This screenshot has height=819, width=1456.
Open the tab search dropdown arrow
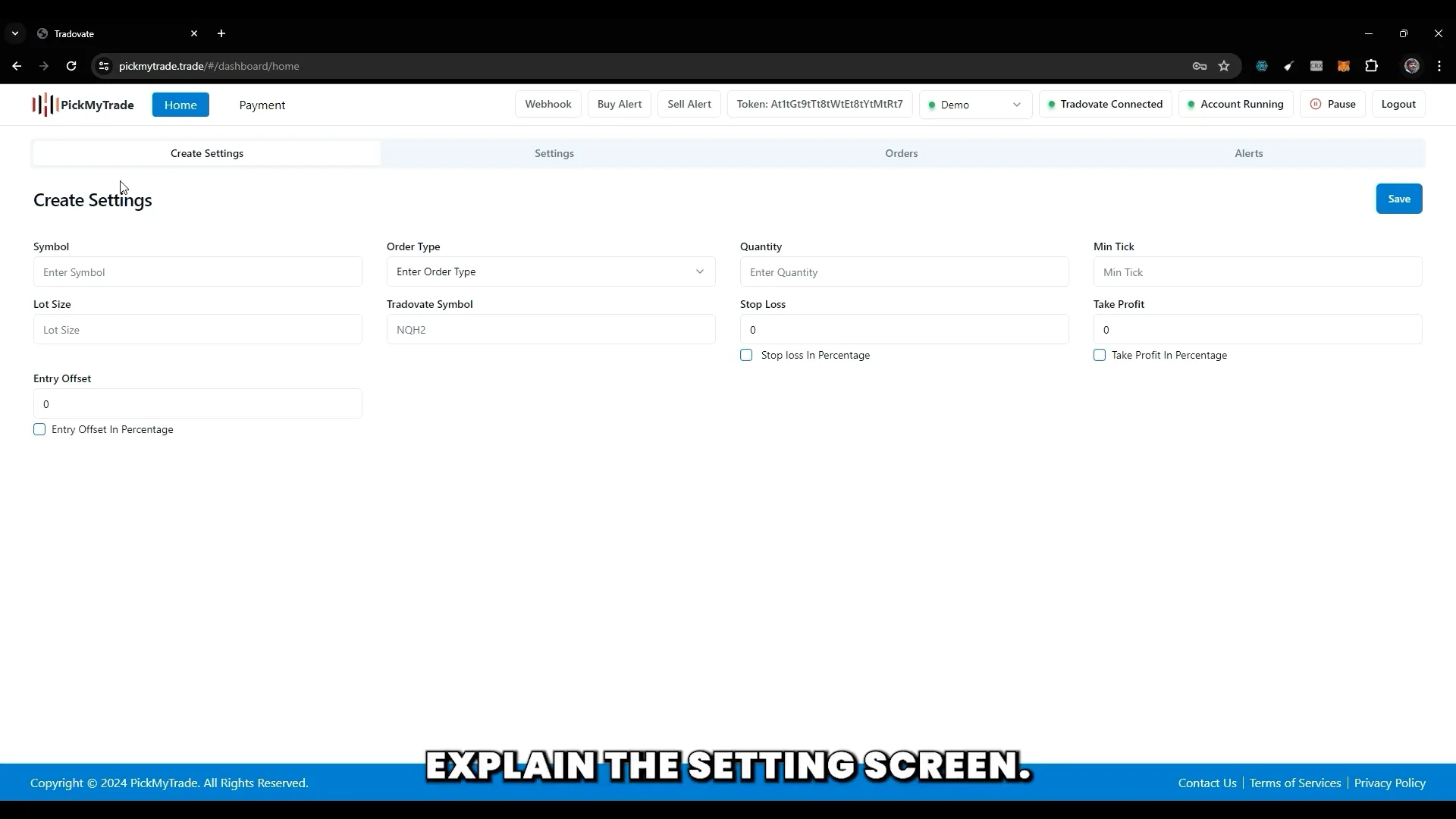pyautogui.click(x=15, y=33)
